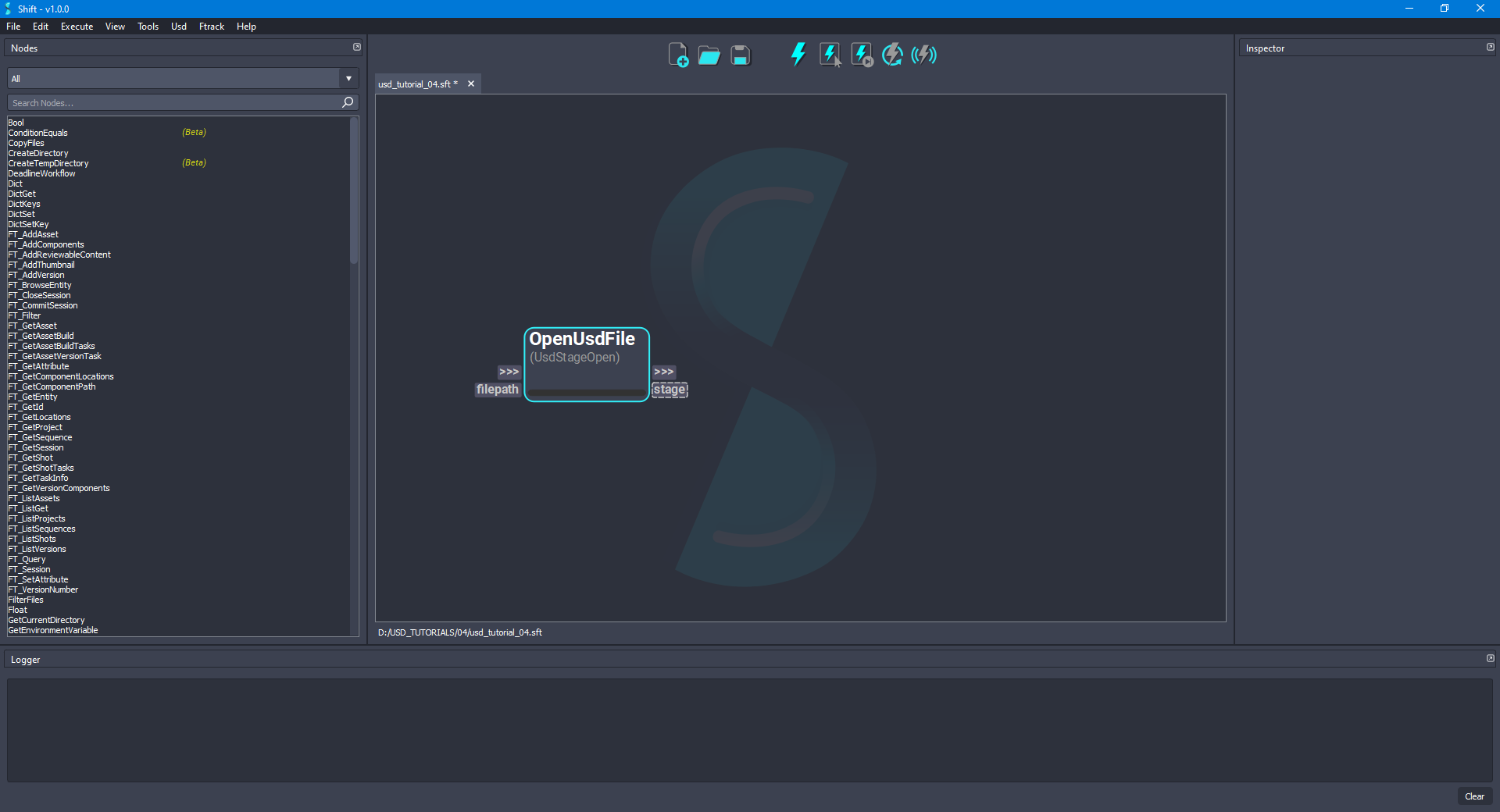The height and width of the screenshot is (812, 1500).
Task: Undock the Nodes panel
Action: click(x=357, y=47)
